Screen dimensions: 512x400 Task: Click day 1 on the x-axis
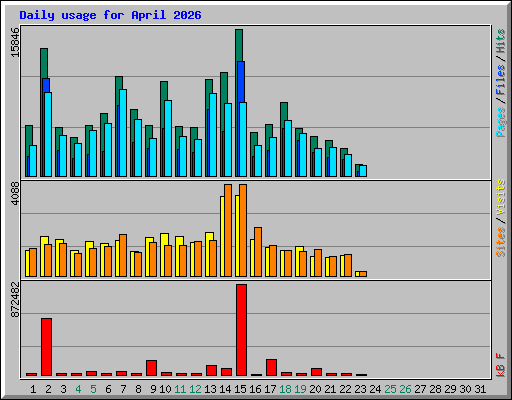tap(33, 389)
